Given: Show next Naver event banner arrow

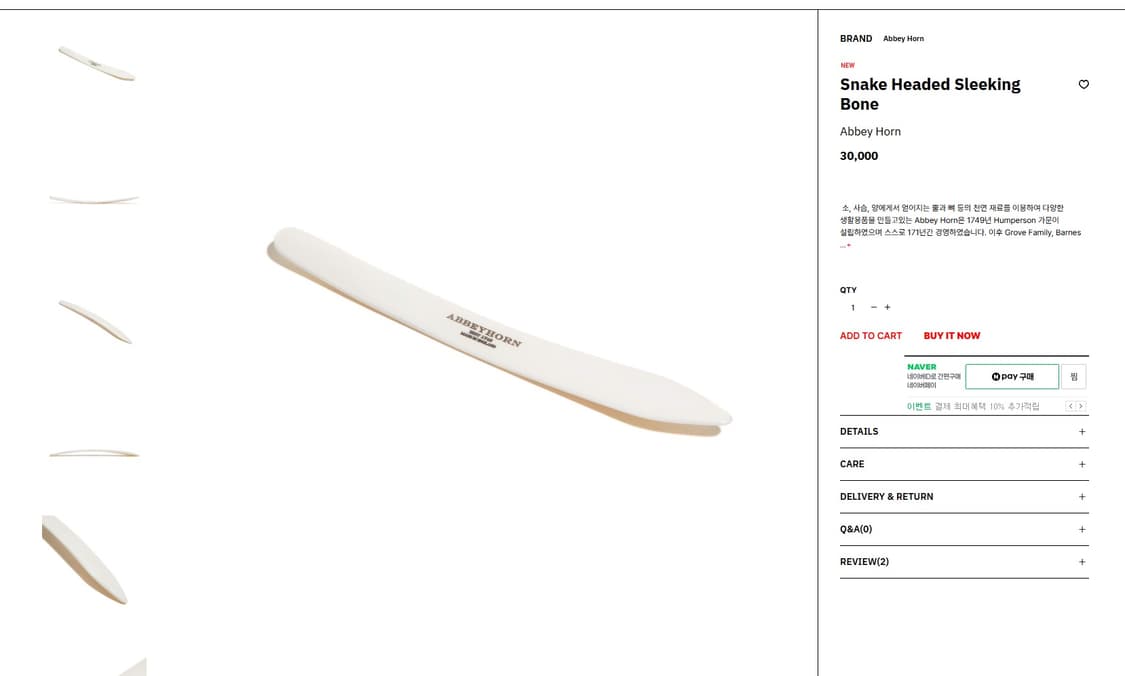Looking at the screenshot, I should 1081,406.
